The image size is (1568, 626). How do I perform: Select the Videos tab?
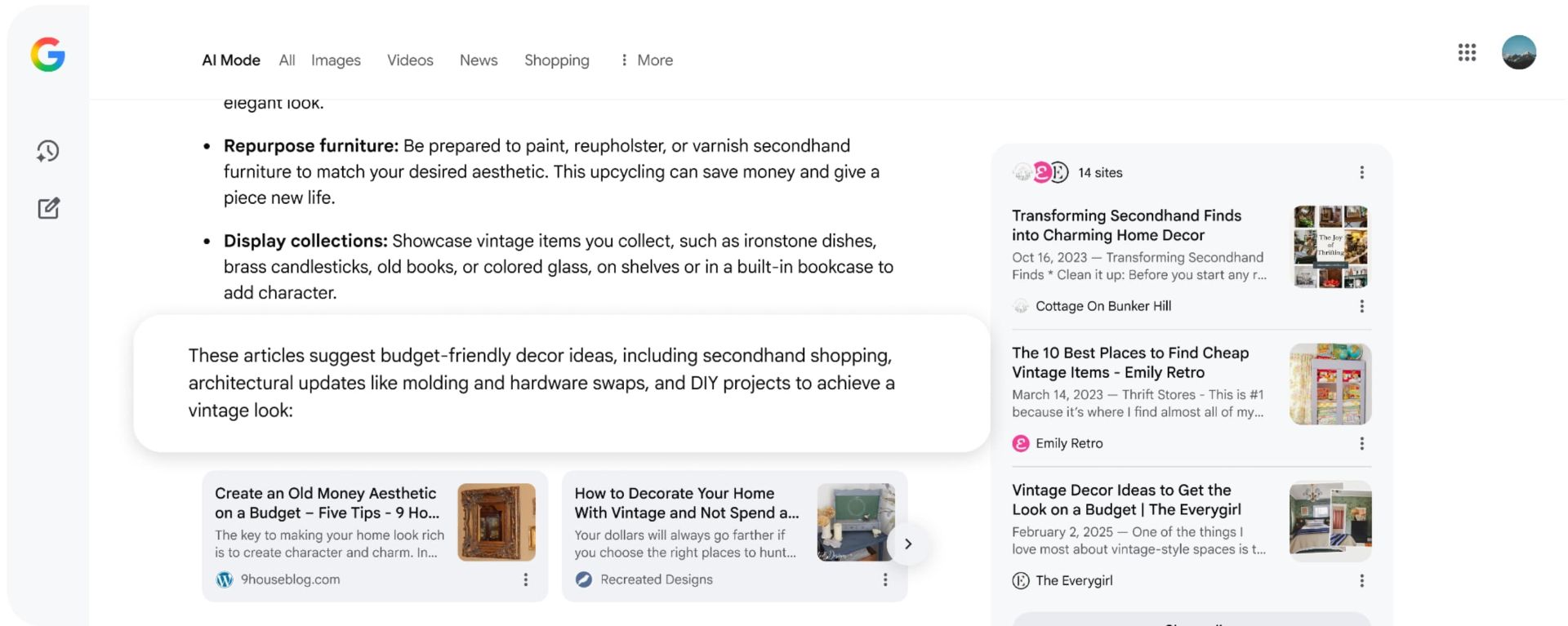coord(410,60)
